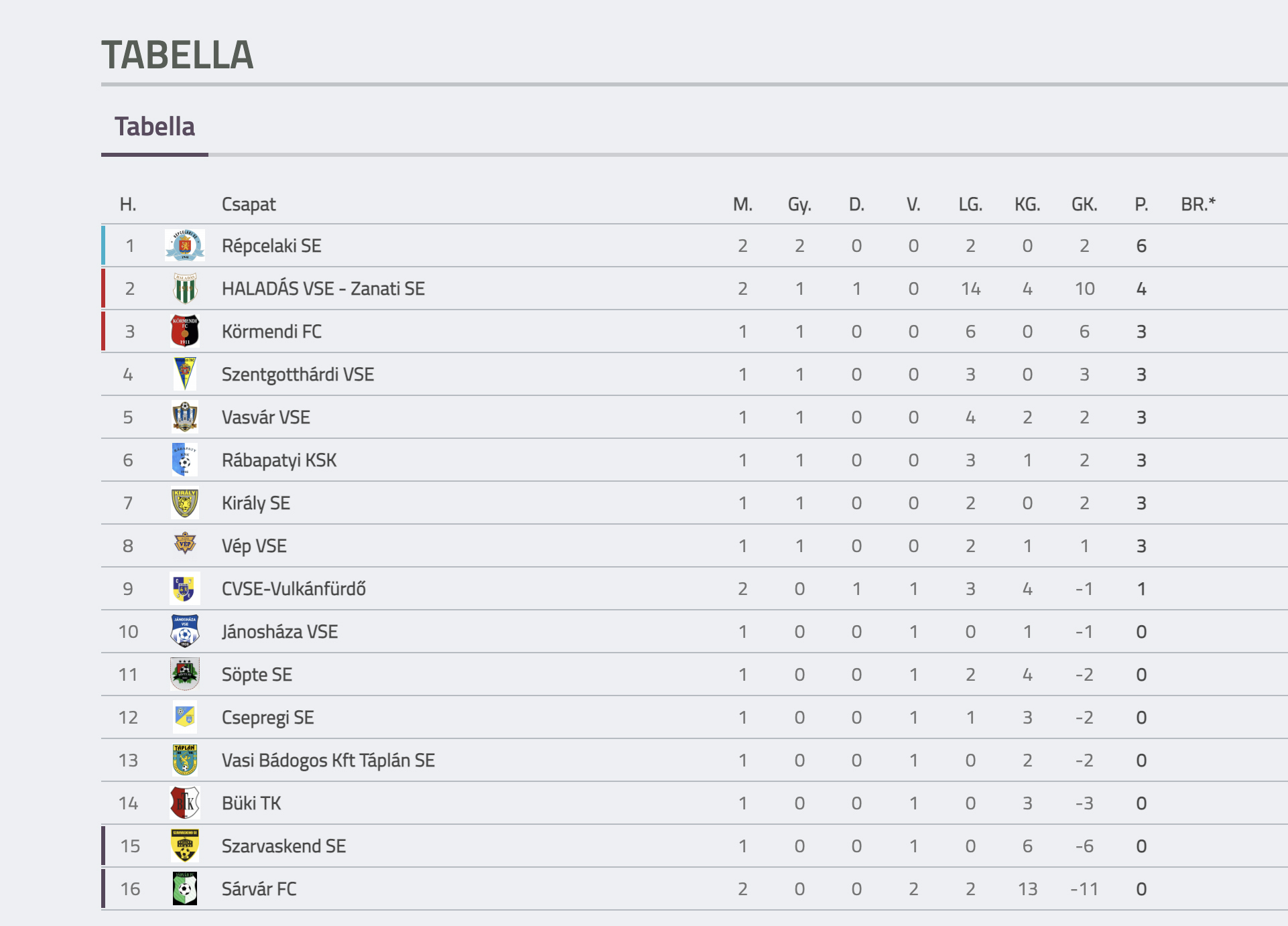Viewport: 1288px width, 926px height.
Task: Open the Csepregi SE team link
Action: pyautogui.click(x=267, y=718)
